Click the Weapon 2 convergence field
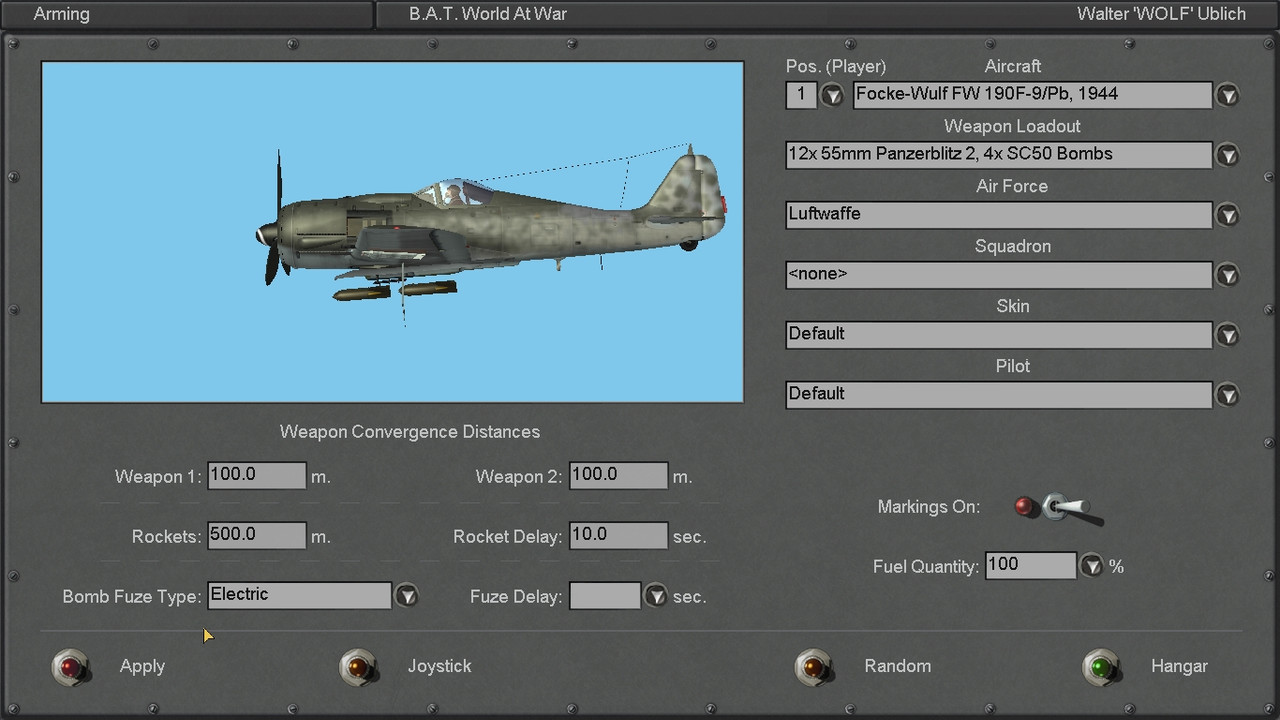The image size is (1280, 720). click(618, 475)
